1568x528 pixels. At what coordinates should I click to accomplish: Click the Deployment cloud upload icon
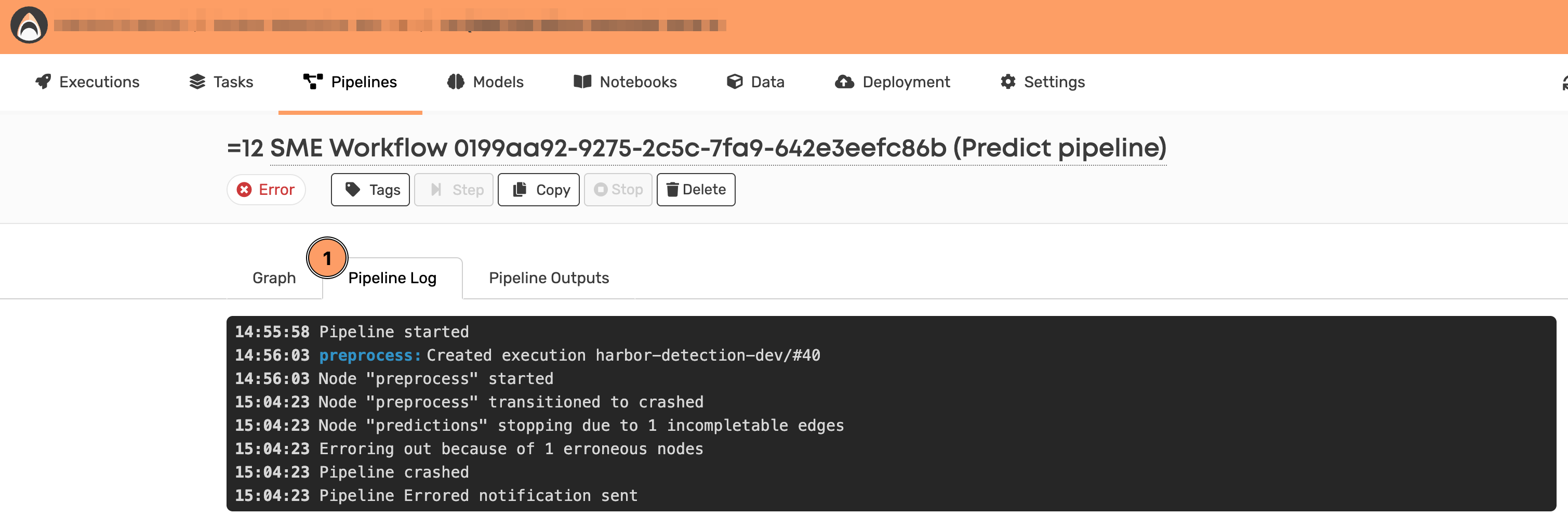844,82
